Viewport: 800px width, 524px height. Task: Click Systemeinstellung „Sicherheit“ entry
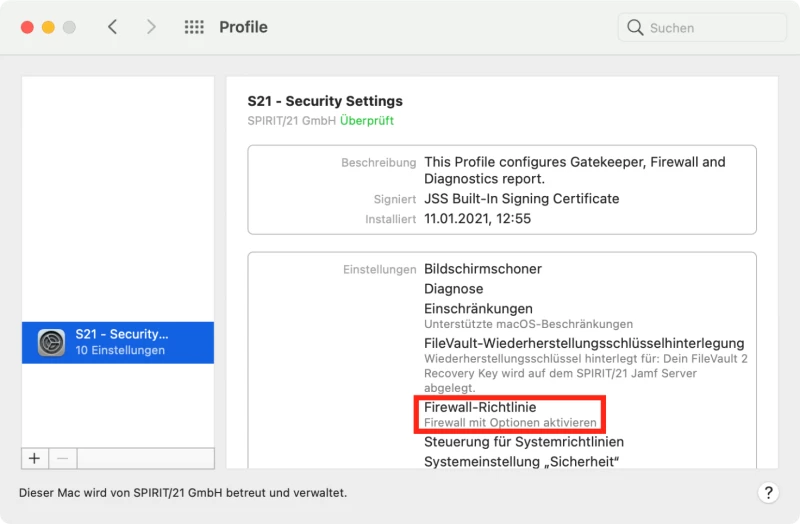pyautogui.click(x=521, y=462)
